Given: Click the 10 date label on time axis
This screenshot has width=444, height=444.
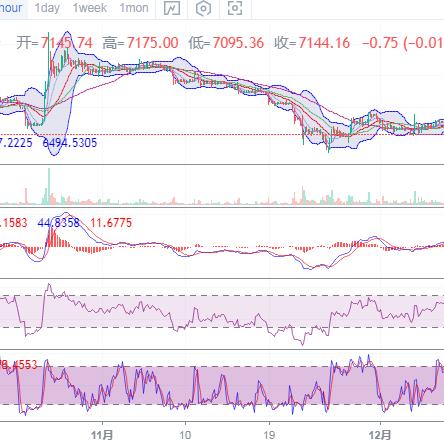Looking at the screenshot, I should (185, 435).
